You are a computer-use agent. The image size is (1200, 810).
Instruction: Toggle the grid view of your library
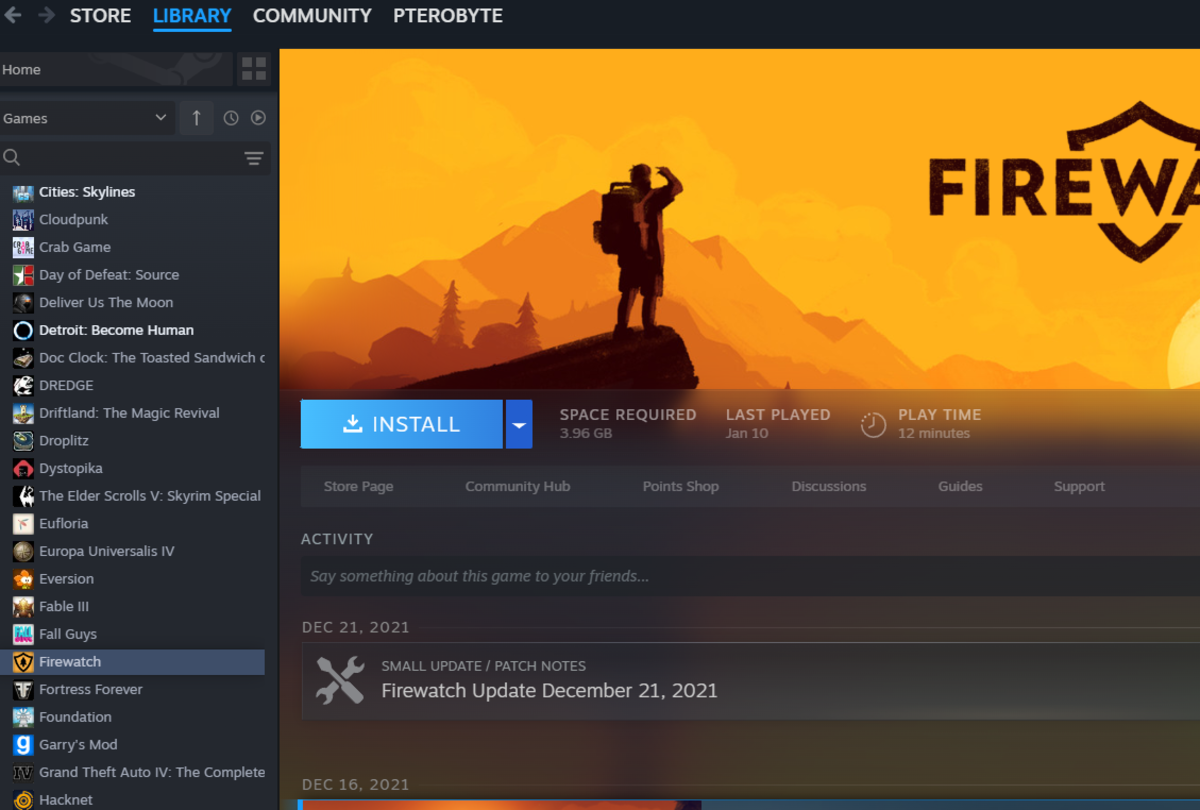[x=253, y=69]
